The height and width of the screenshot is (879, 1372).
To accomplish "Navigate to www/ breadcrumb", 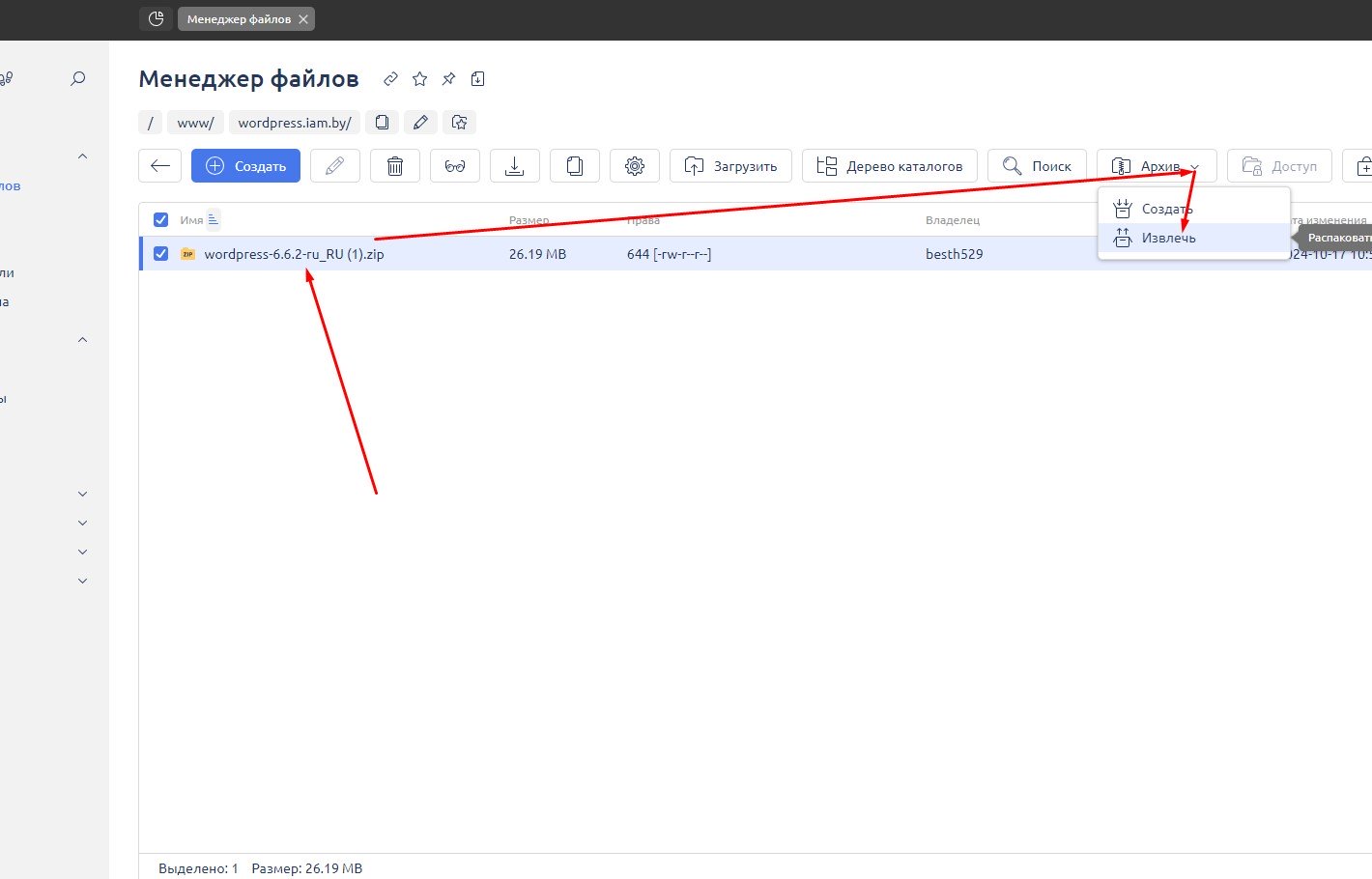I will tap(195, 123).
